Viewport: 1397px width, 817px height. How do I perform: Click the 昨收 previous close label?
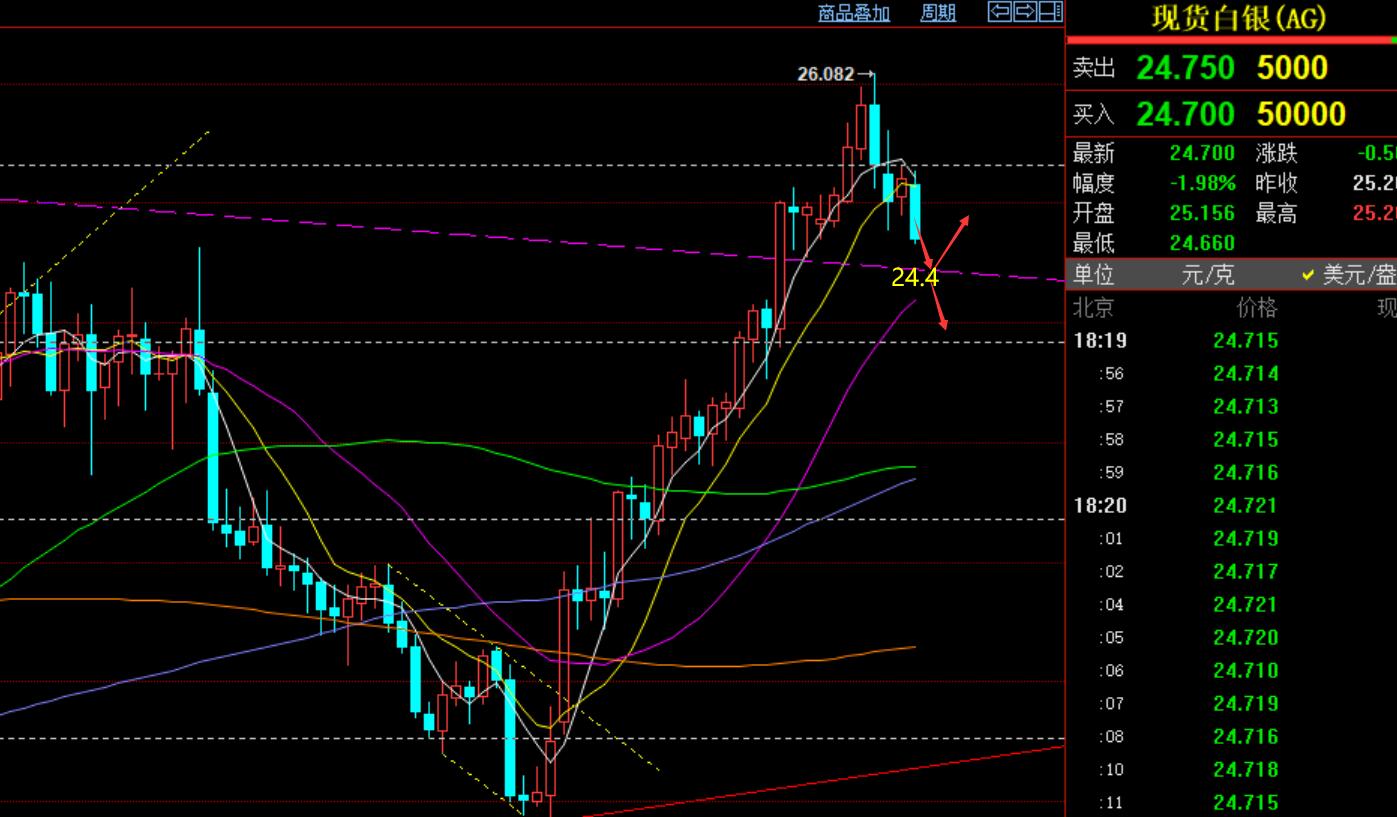(x=1277, y=183)
